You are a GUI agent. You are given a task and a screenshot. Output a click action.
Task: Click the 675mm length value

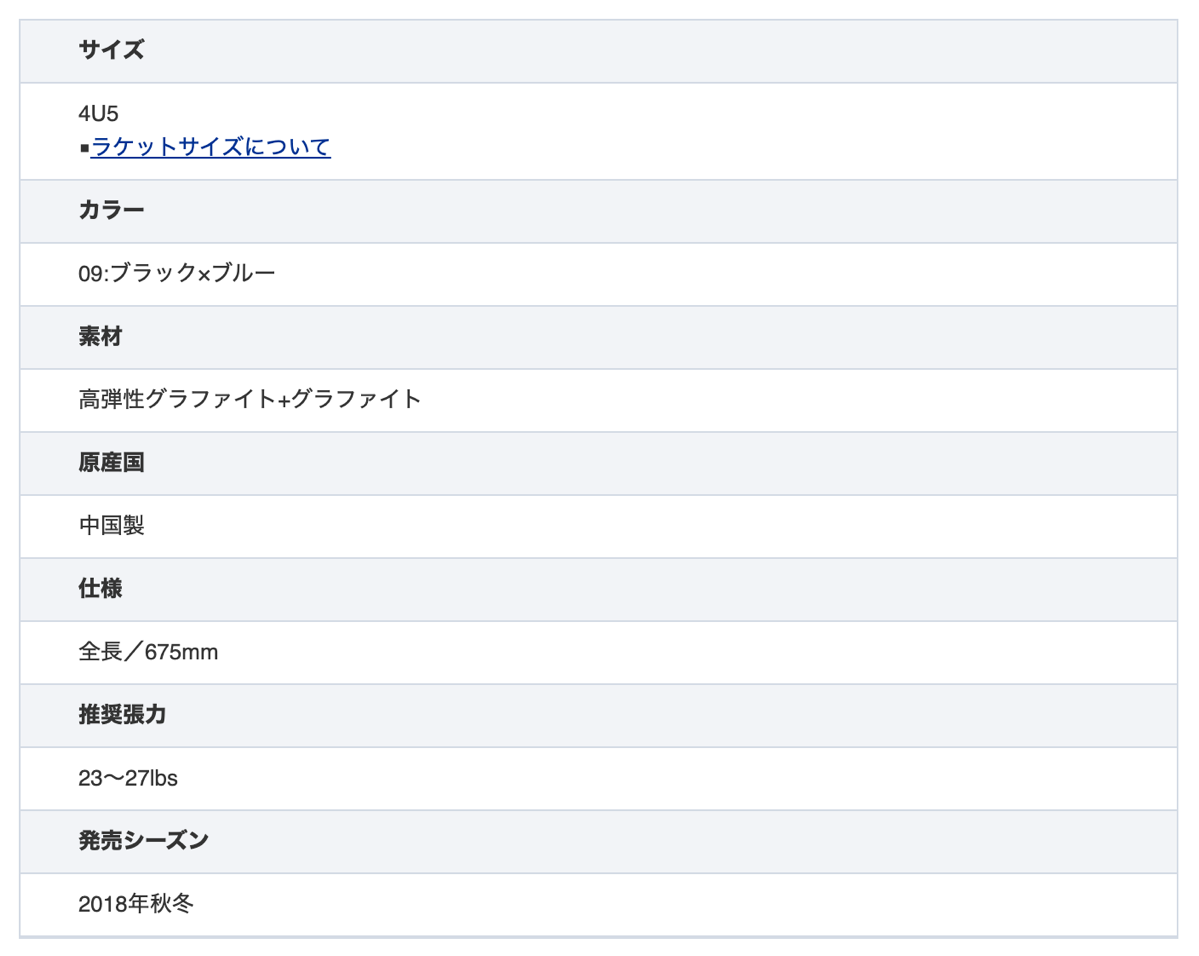tap(181, 653)
